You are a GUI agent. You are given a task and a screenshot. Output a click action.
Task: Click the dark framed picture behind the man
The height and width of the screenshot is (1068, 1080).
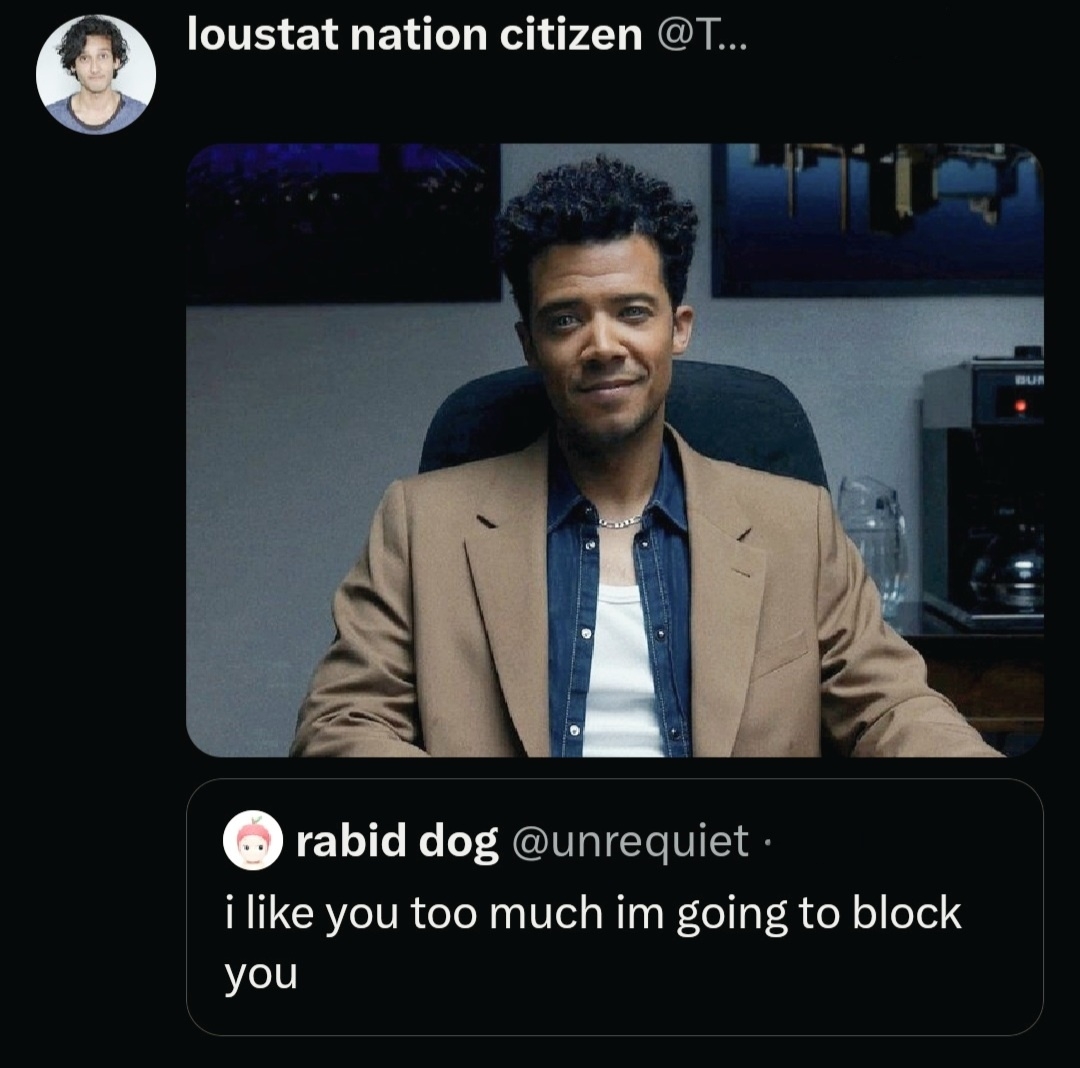(342, 222)
